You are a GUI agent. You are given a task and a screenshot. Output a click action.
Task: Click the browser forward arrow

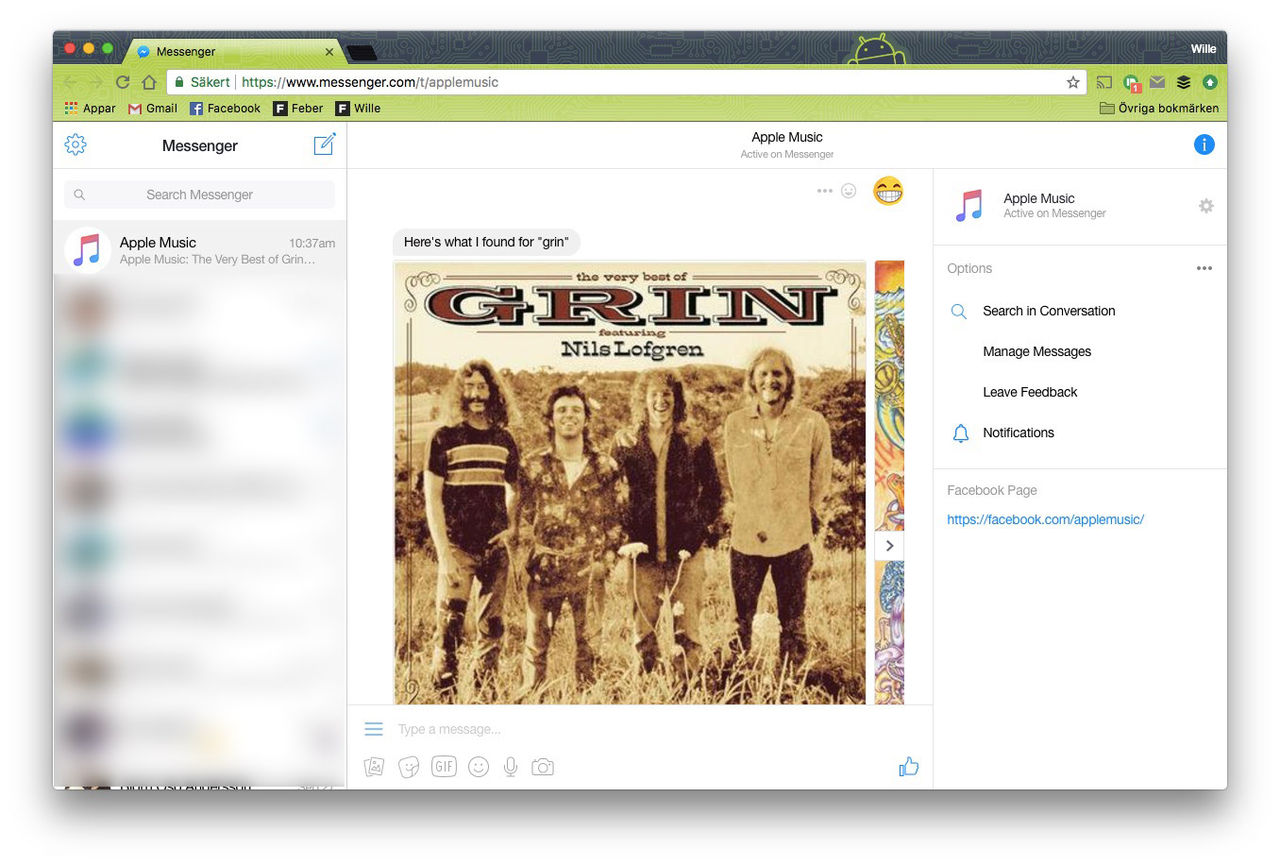[x=96, y=82]
